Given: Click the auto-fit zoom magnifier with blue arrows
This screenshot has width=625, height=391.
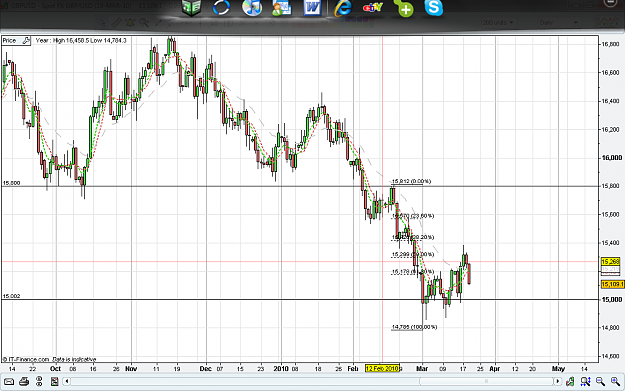Looking at the screenshot, I should (586, 382).
